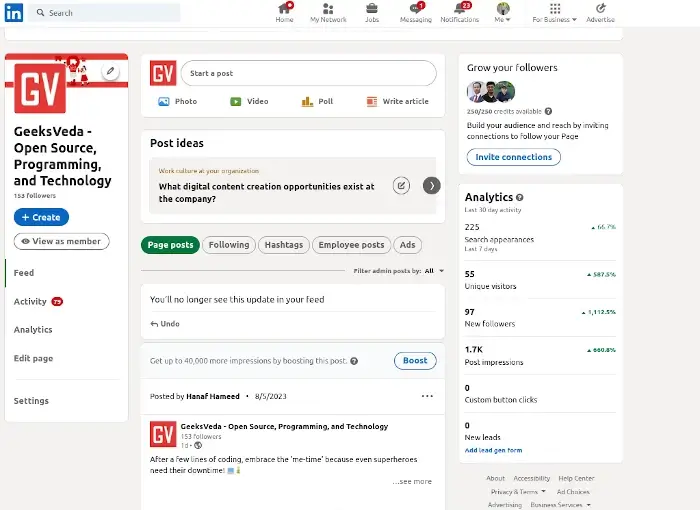The height and width of the screenshot is (510, 700).
Task: Click Invite connections button
Action: tap(513, 157)
